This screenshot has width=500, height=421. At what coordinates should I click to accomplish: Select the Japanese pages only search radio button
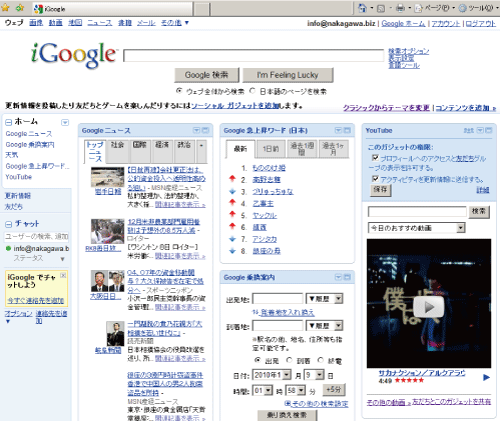point(253,91)
